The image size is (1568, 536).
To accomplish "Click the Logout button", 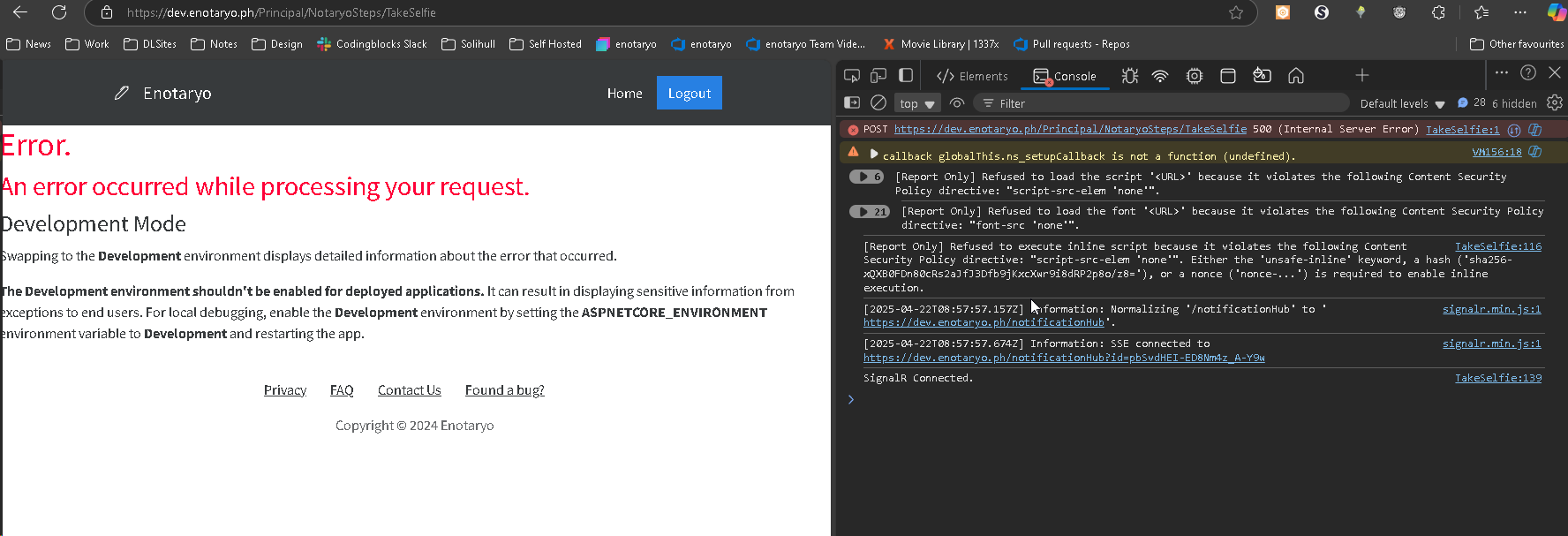I will click(689, 93).
